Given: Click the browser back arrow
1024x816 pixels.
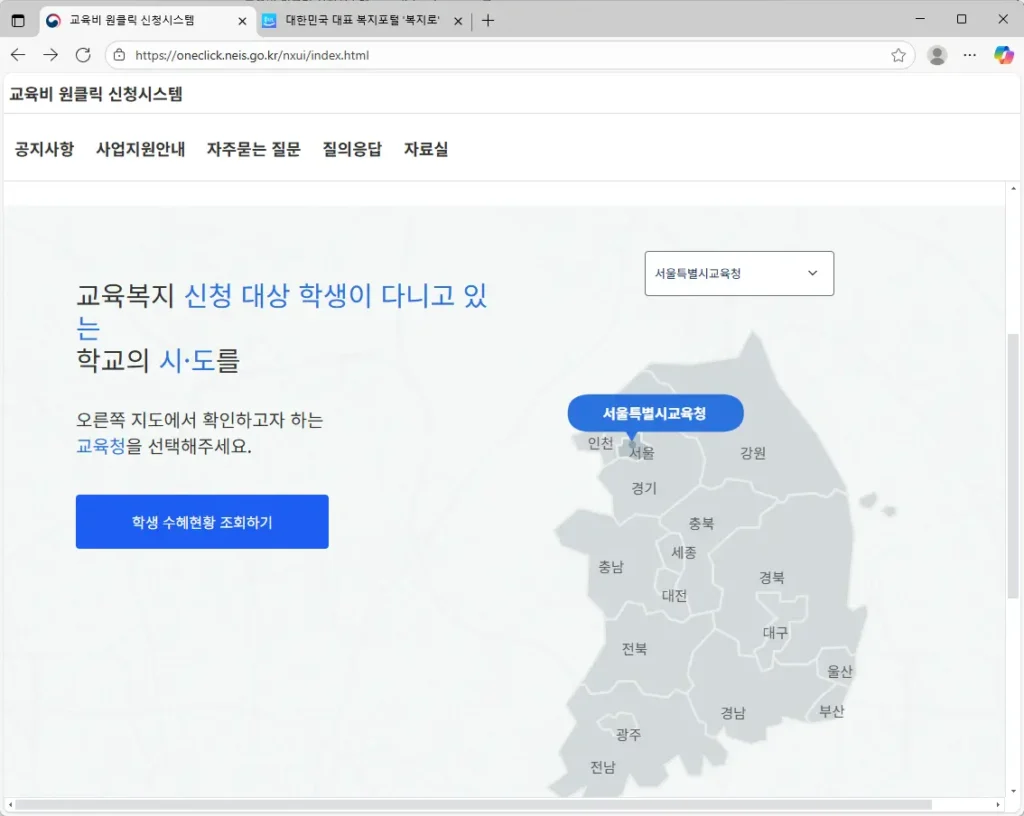Looking at the screenshot, I should (x=20, y=55).
